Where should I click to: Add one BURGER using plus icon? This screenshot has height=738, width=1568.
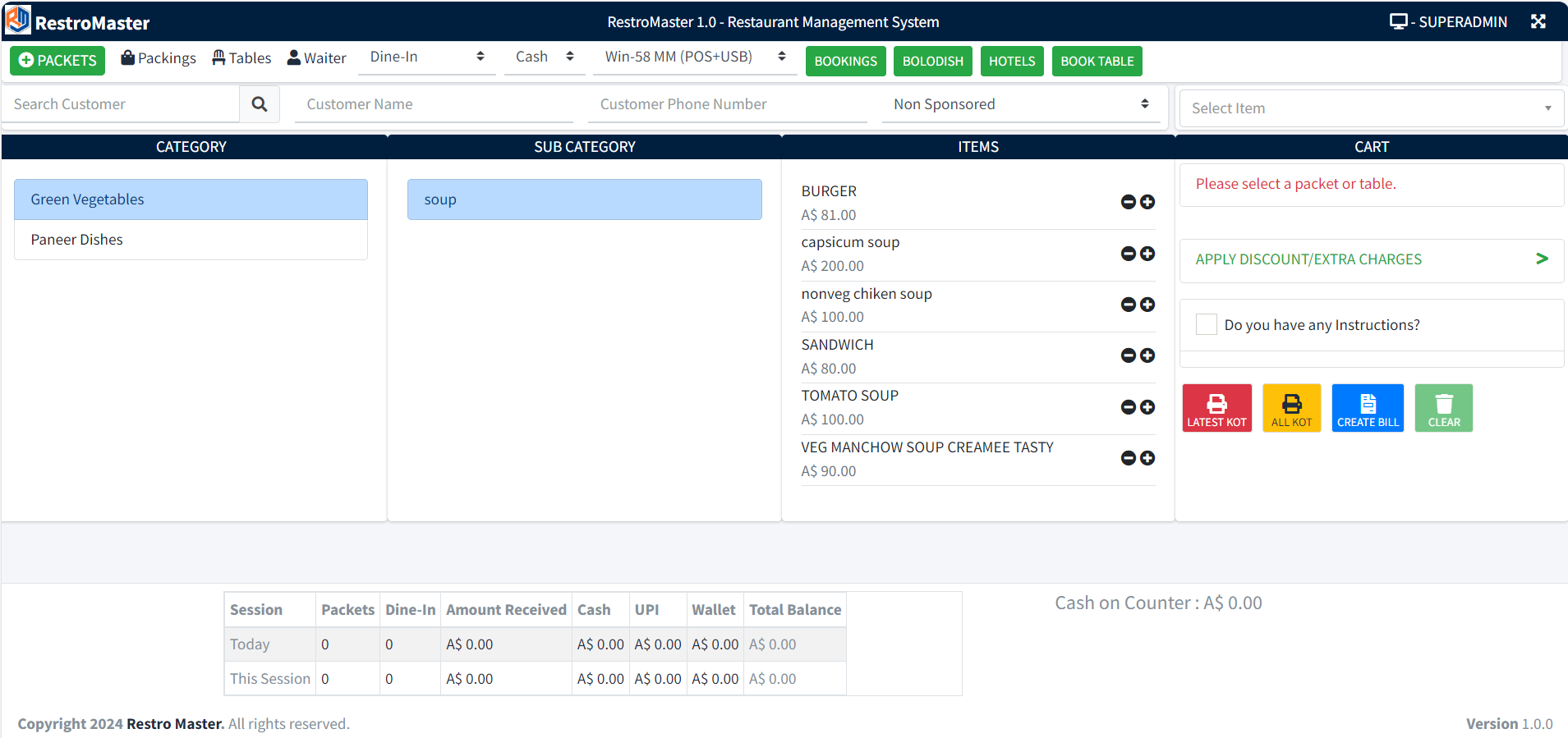(x=1147, y=202)
